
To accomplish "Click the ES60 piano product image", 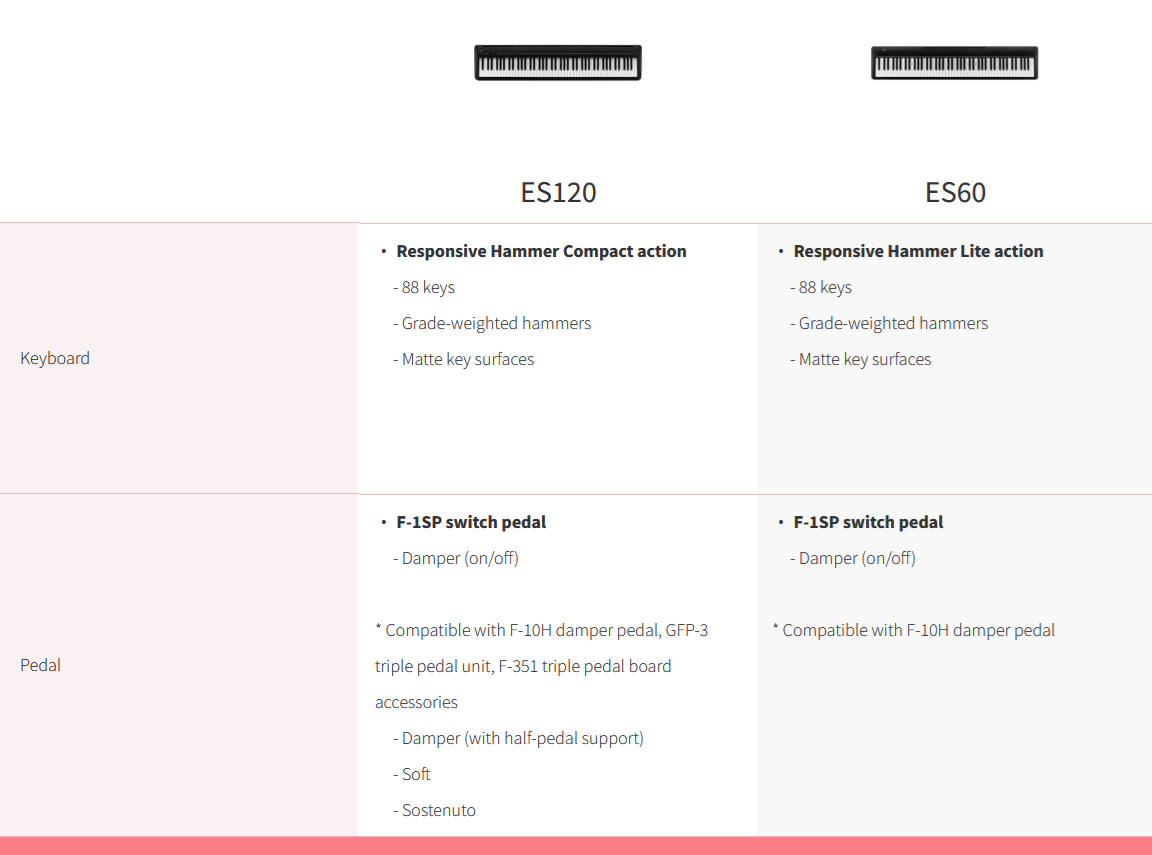I will (954, 62).
